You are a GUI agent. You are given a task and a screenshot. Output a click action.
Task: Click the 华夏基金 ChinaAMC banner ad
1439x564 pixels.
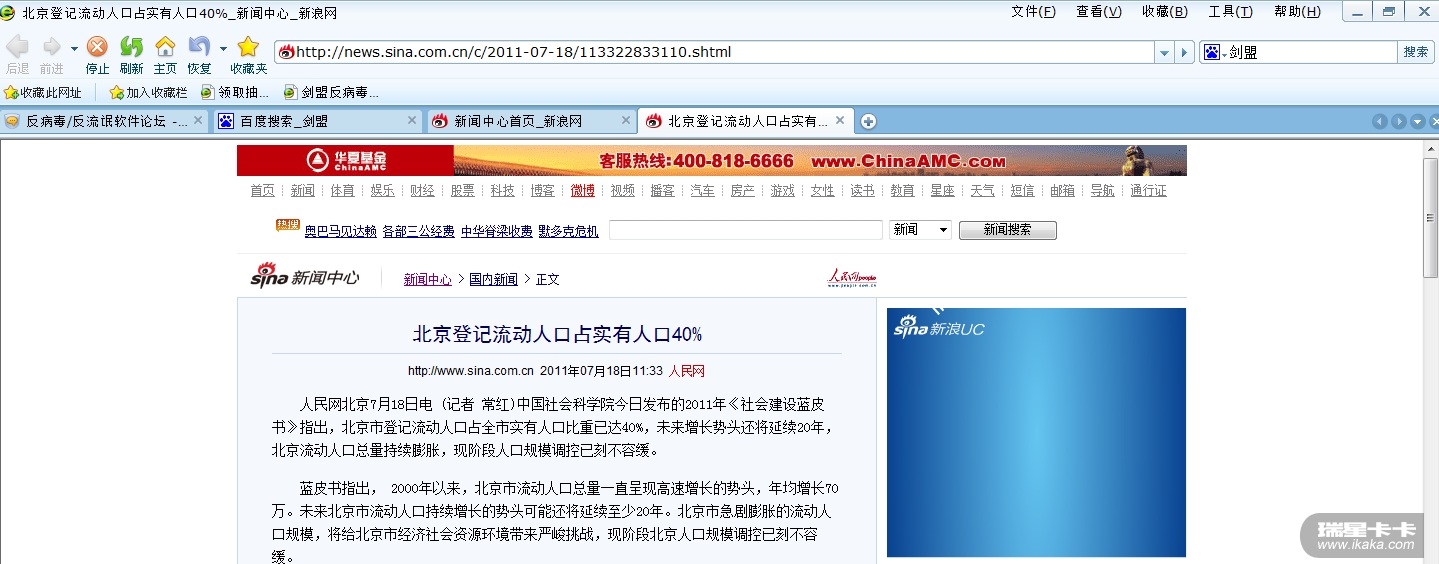click(712, 160)
